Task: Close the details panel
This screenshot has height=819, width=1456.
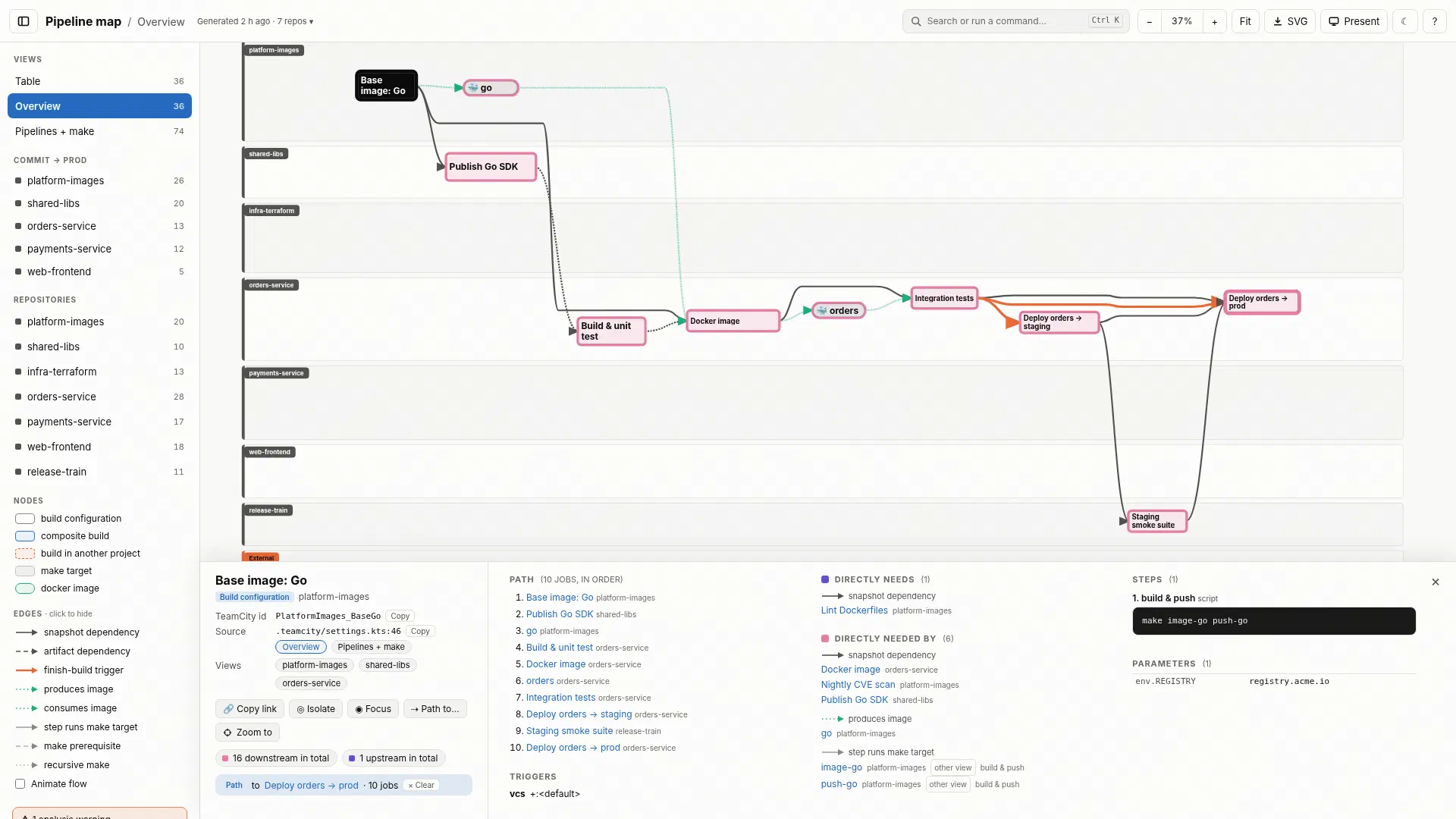Action: 1435,582
